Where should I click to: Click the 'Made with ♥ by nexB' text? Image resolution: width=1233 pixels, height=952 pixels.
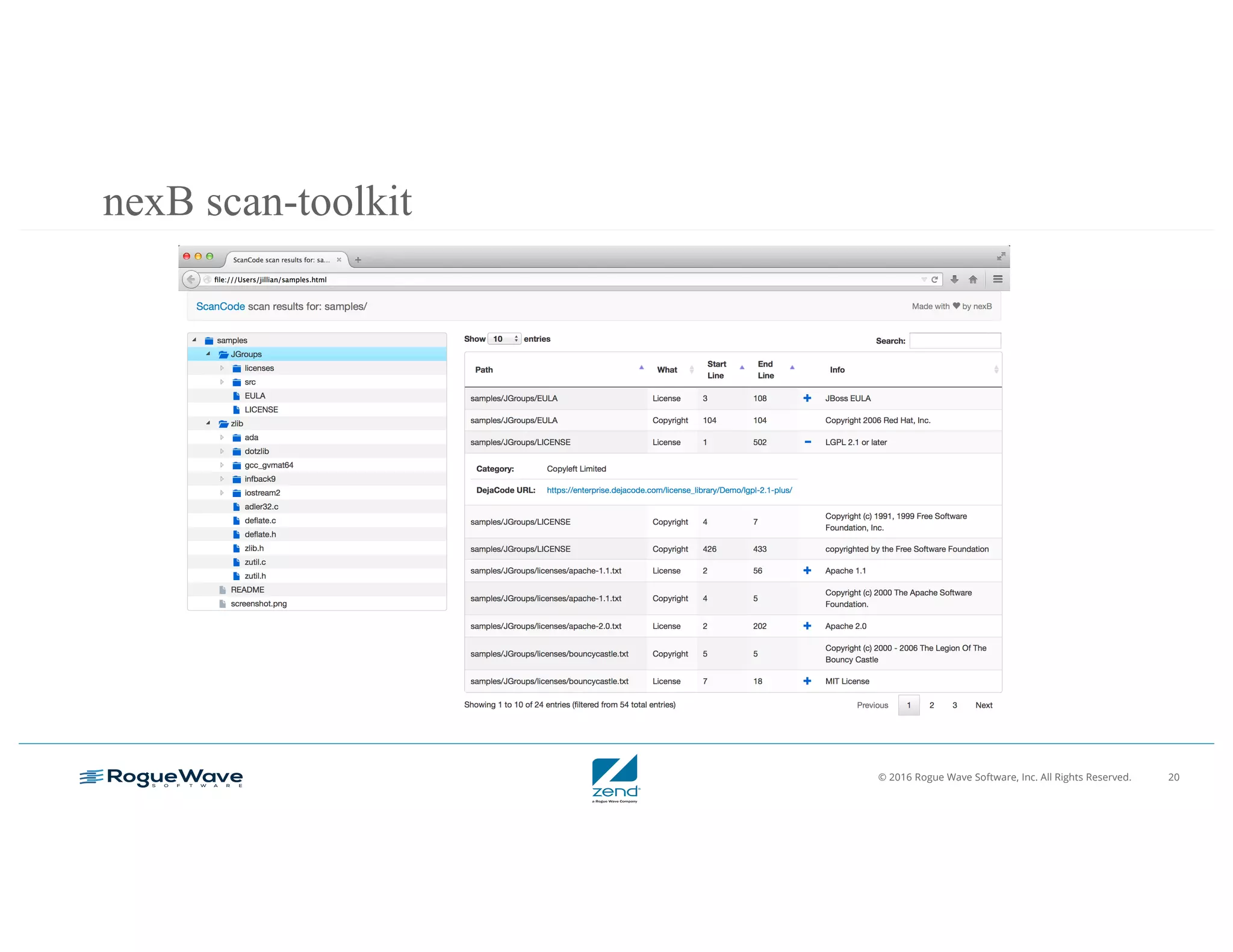tap(952, 306)
